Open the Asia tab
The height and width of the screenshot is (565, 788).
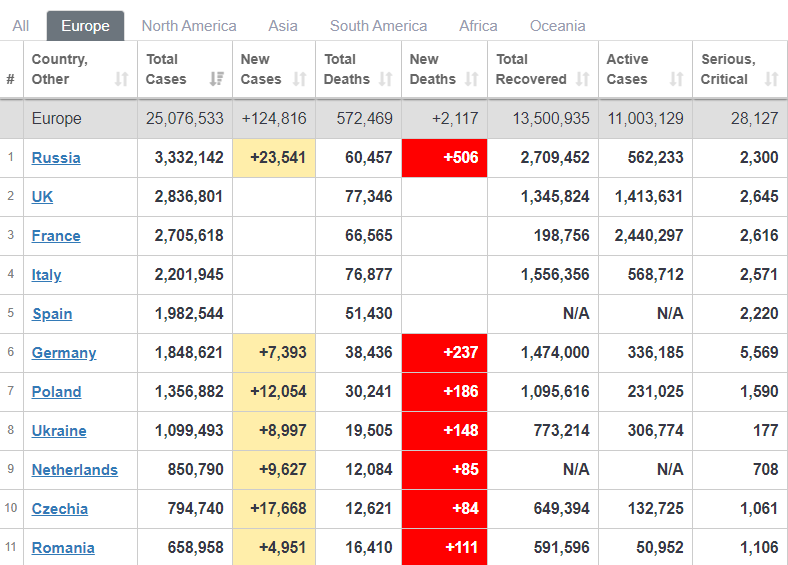(283, 26)
